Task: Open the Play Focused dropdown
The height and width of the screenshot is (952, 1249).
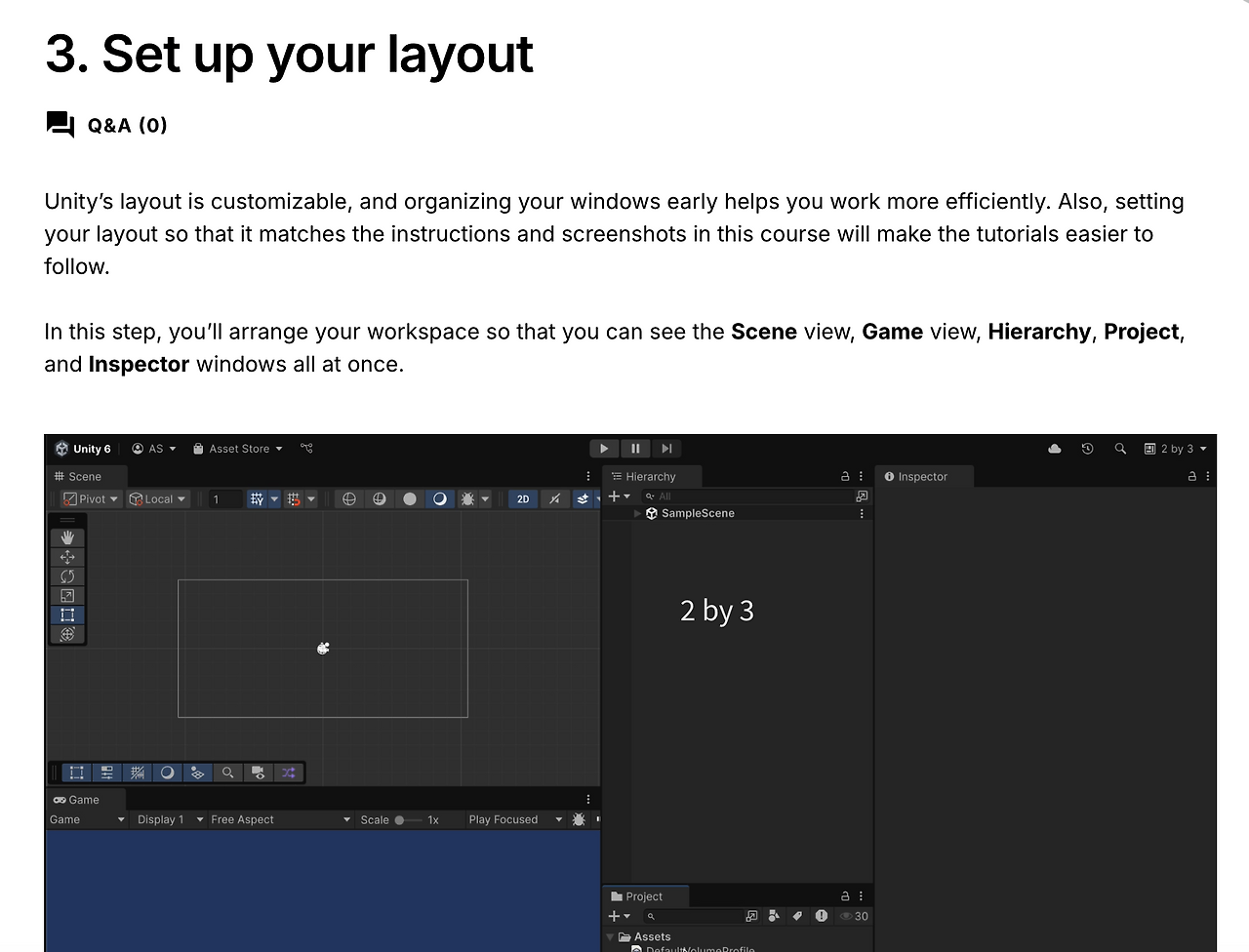Action: [x=515, y=819]
